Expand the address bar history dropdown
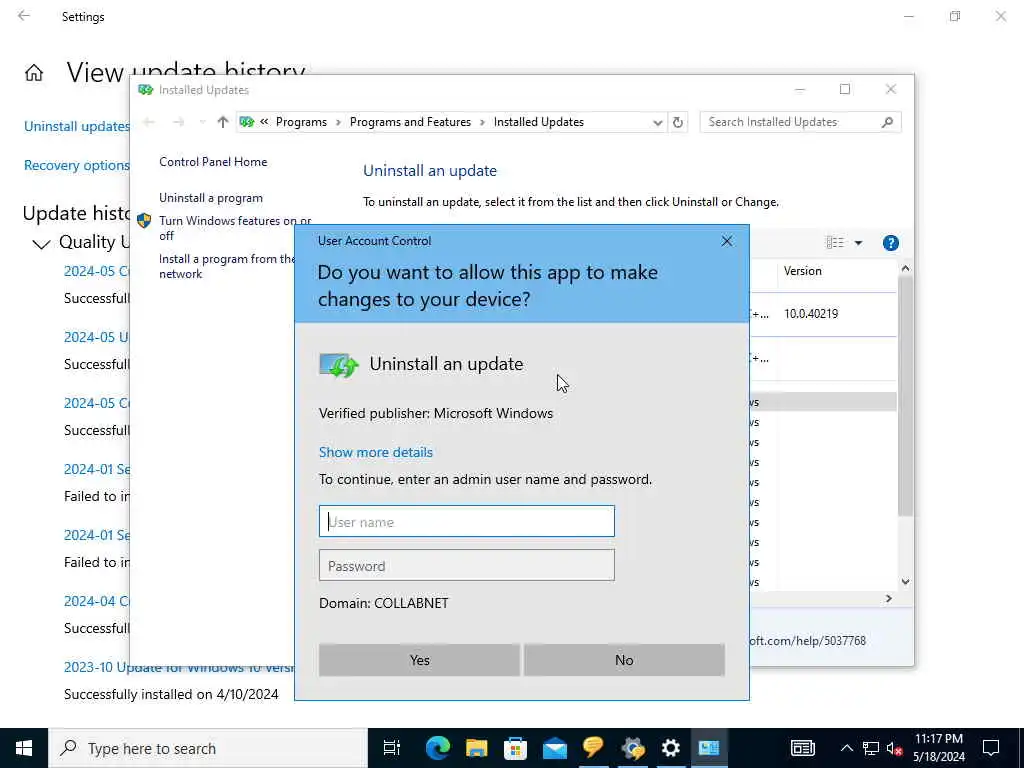This screenshot has height=768, width=1024. pos(657,122)
